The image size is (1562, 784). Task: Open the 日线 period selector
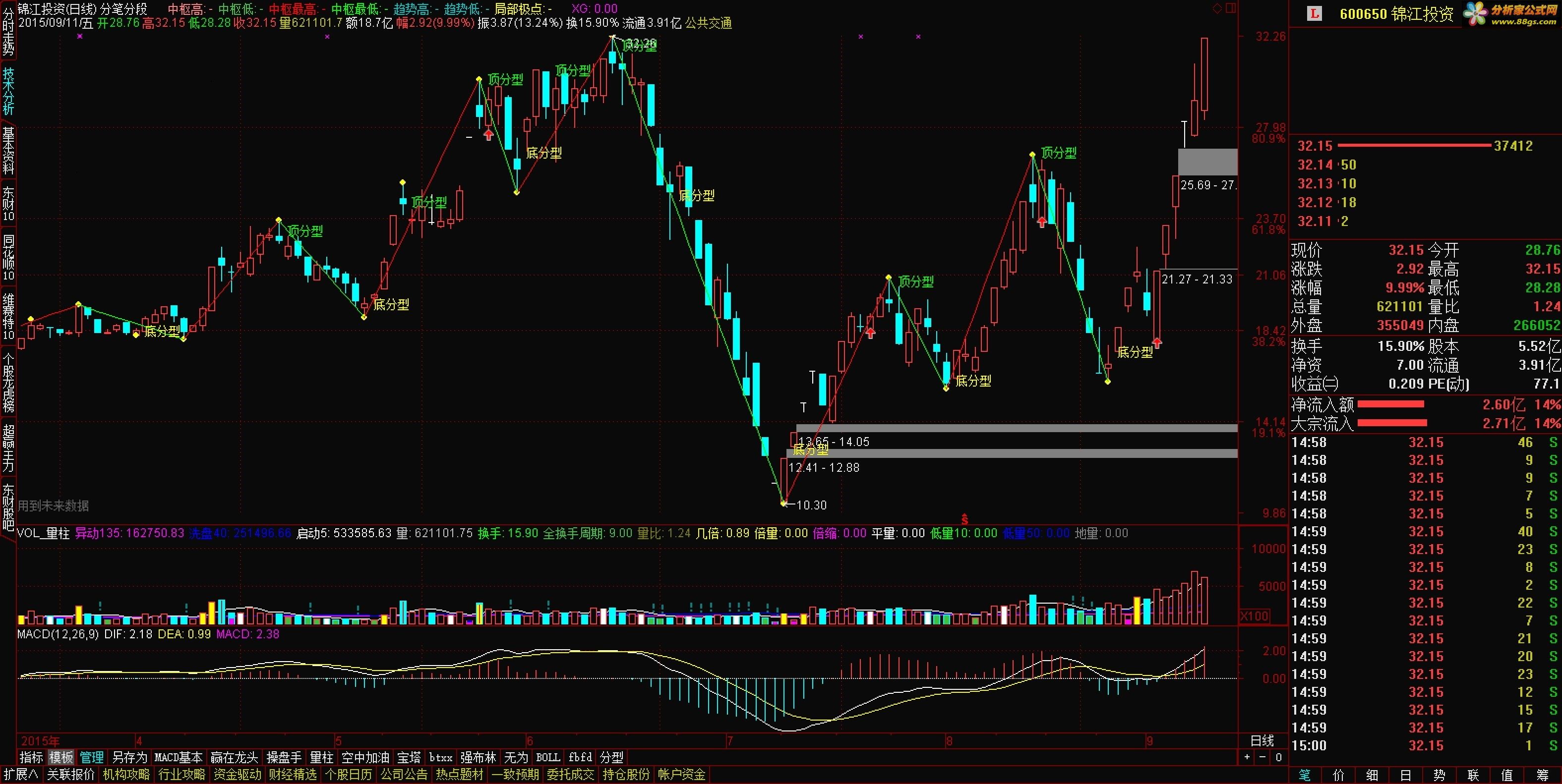1262,741
